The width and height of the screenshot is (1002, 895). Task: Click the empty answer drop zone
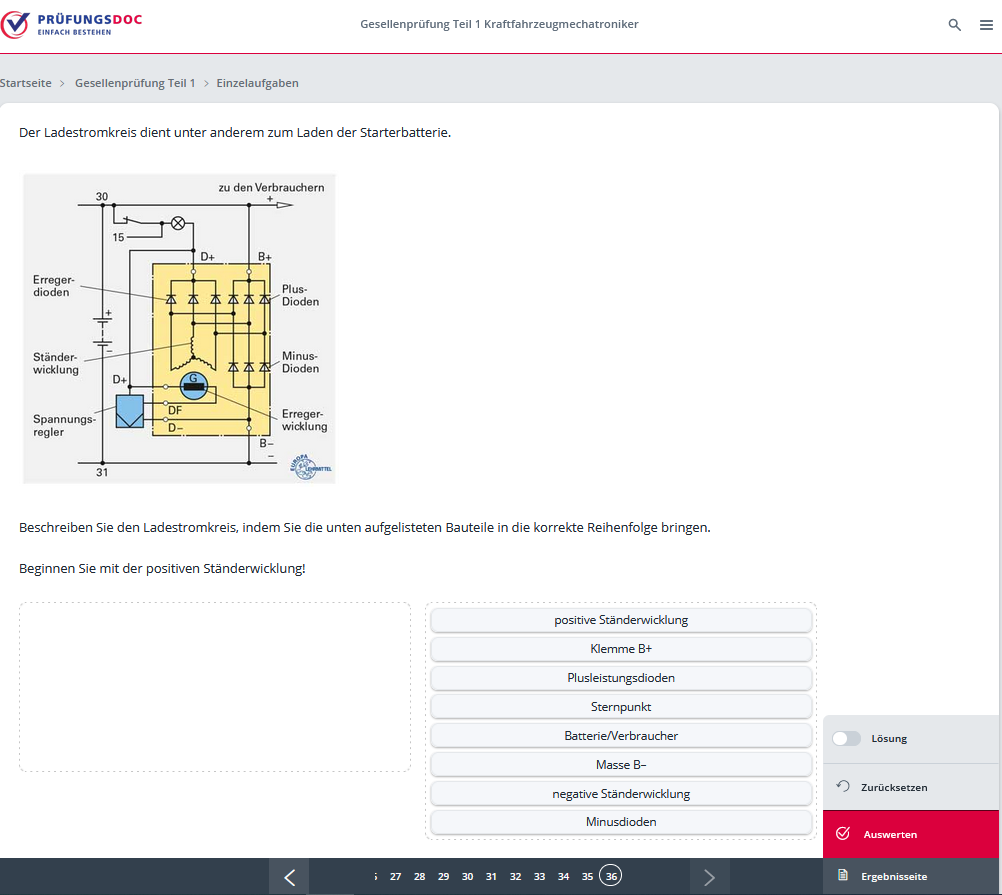pyautogui.click(x=215, y=687)
